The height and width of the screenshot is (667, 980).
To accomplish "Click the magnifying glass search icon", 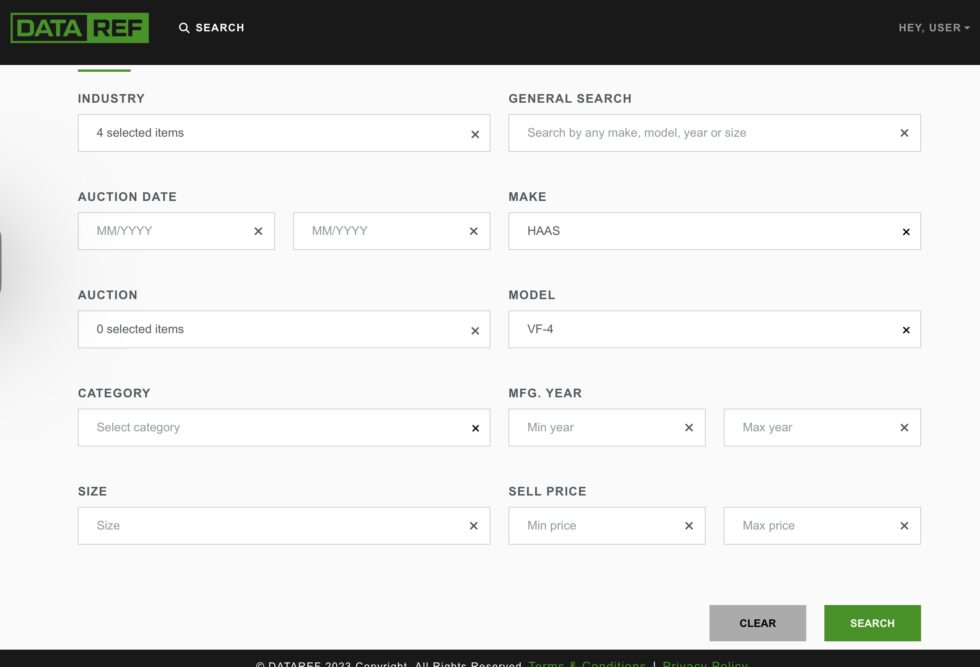I will click(x=182, y=27).
